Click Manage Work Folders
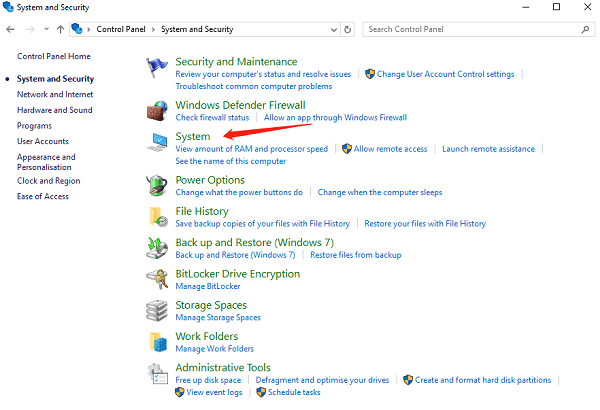This screenshot has width=600, height=410. (214, 349)
